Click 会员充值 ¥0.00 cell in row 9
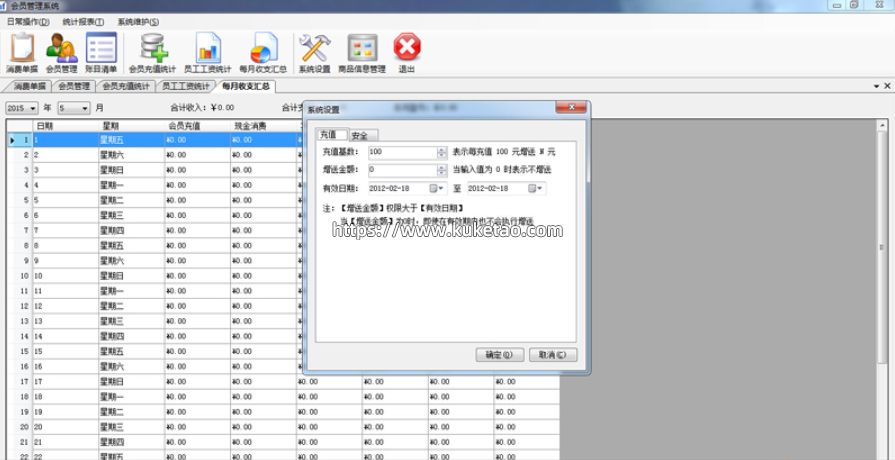This screenshot has width=895, height=460. coord(198,261)
